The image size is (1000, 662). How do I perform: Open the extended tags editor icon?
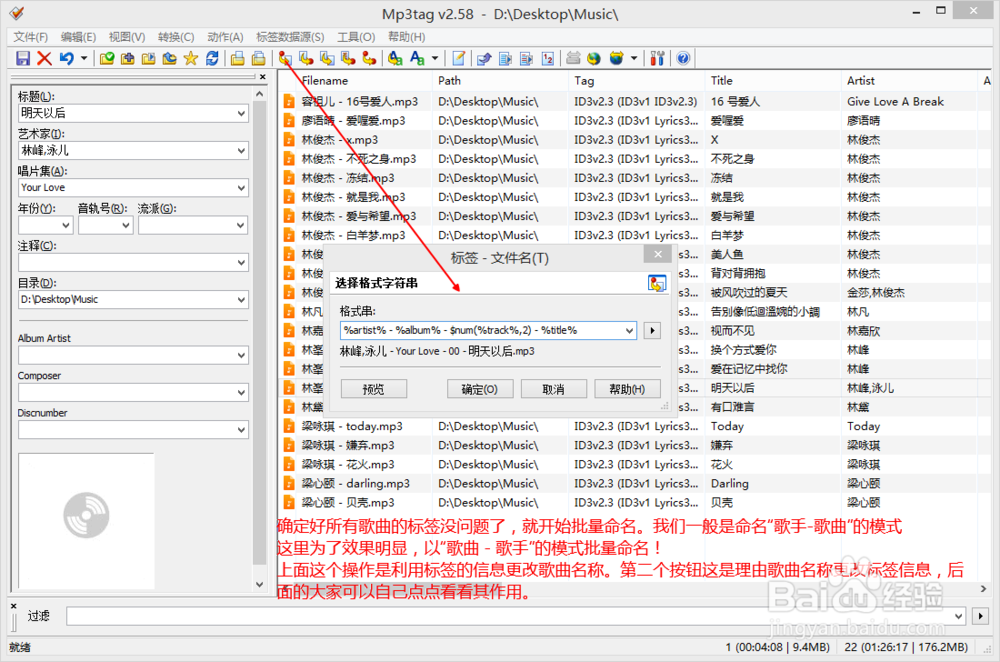pyautogui.click(x=459, y=59)
